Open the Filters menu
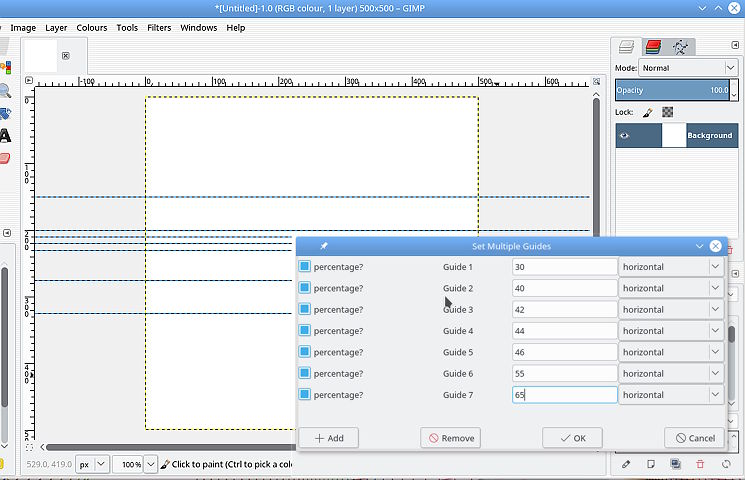The width and height of the screenshot is (745, 480). pyautogui.click(x=159, y=28)
